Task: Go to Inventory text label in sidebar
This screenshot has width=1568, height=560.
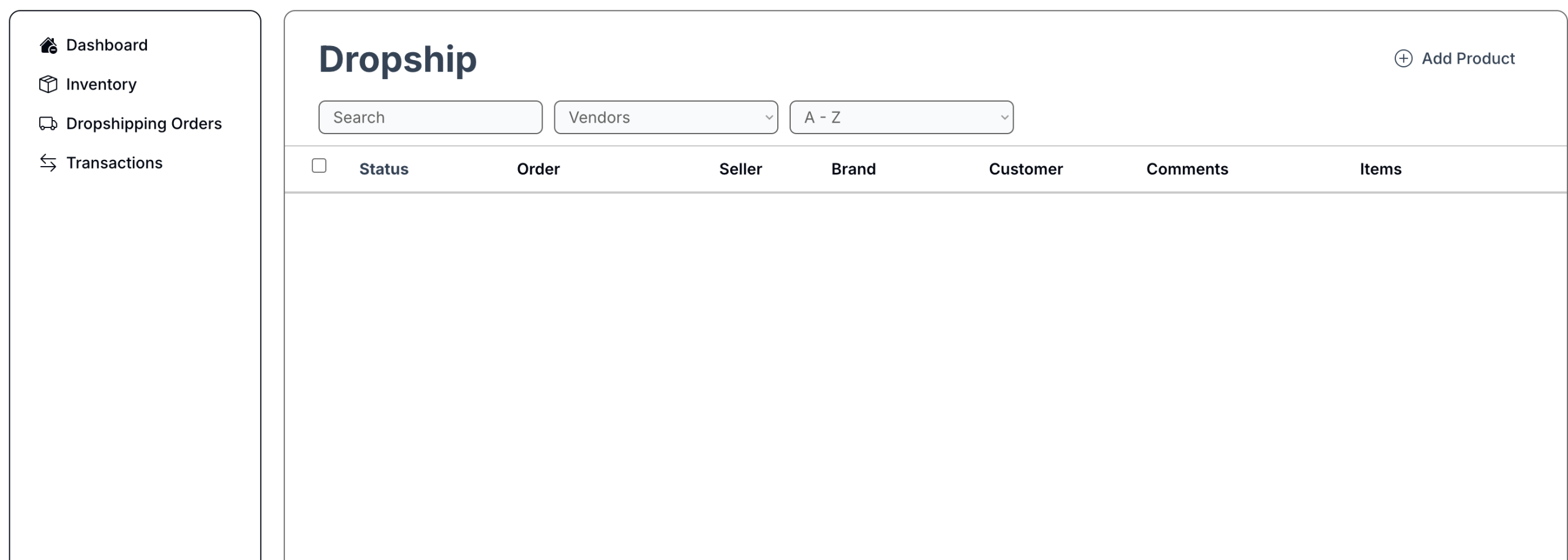Action: coord(101,85)
